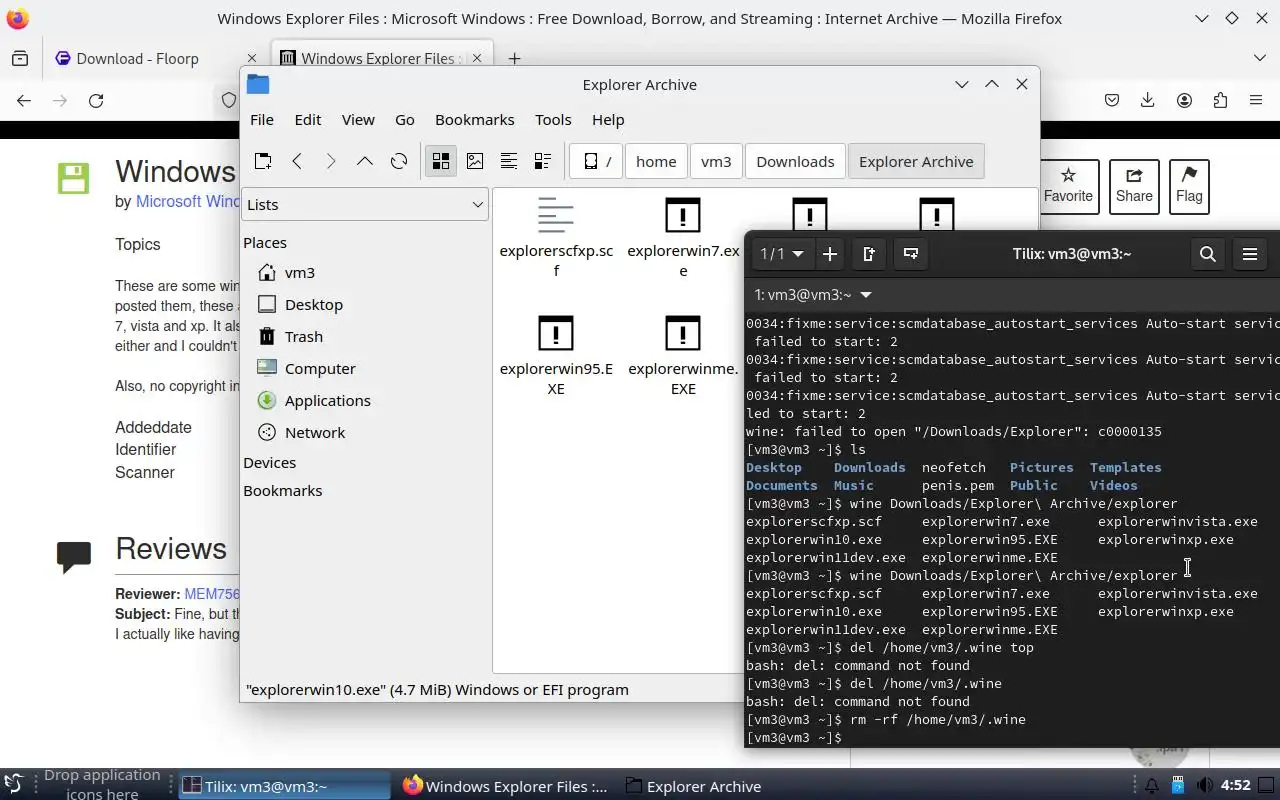Click Flag button on archive page
Viewport: 1280px width, 800px height.
(x=1189, y=186)
